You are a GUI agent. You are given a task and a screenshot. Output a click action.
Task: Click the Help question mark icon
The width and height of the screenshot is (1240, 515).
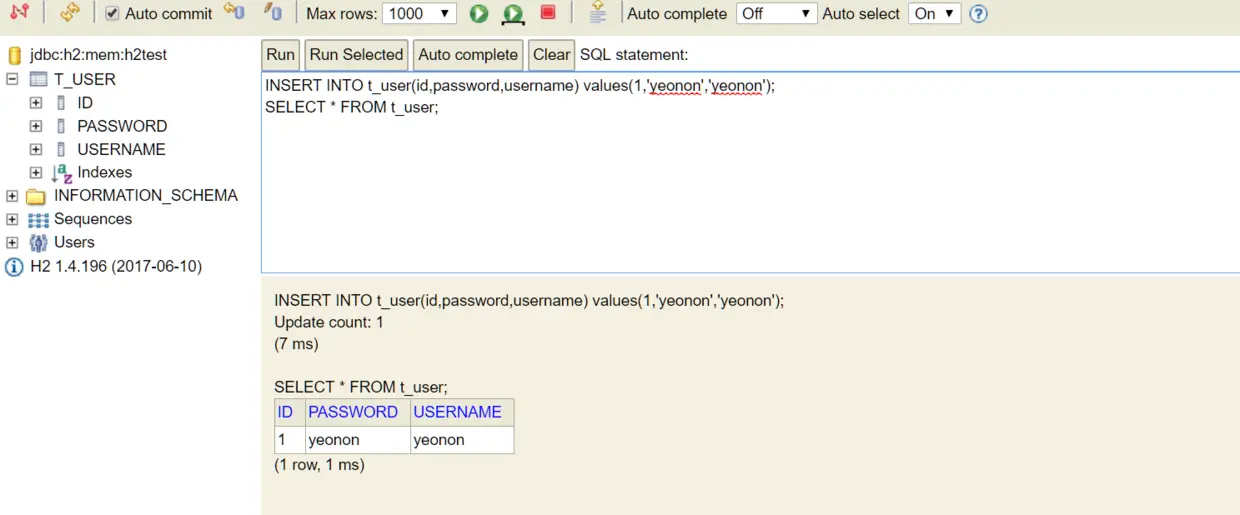[979, 14]
